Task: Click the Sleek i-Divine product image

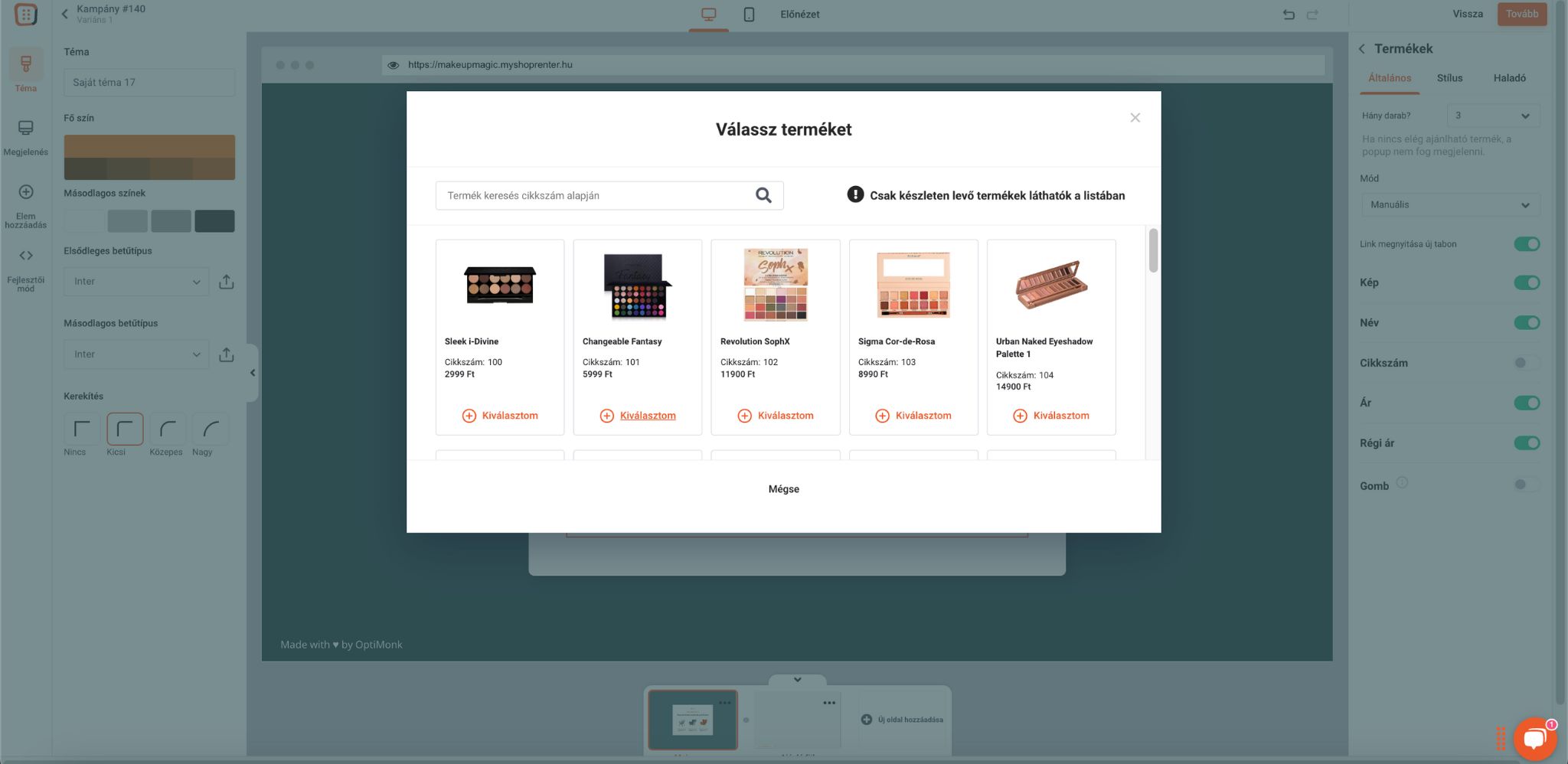Action: tap(500, 285)
